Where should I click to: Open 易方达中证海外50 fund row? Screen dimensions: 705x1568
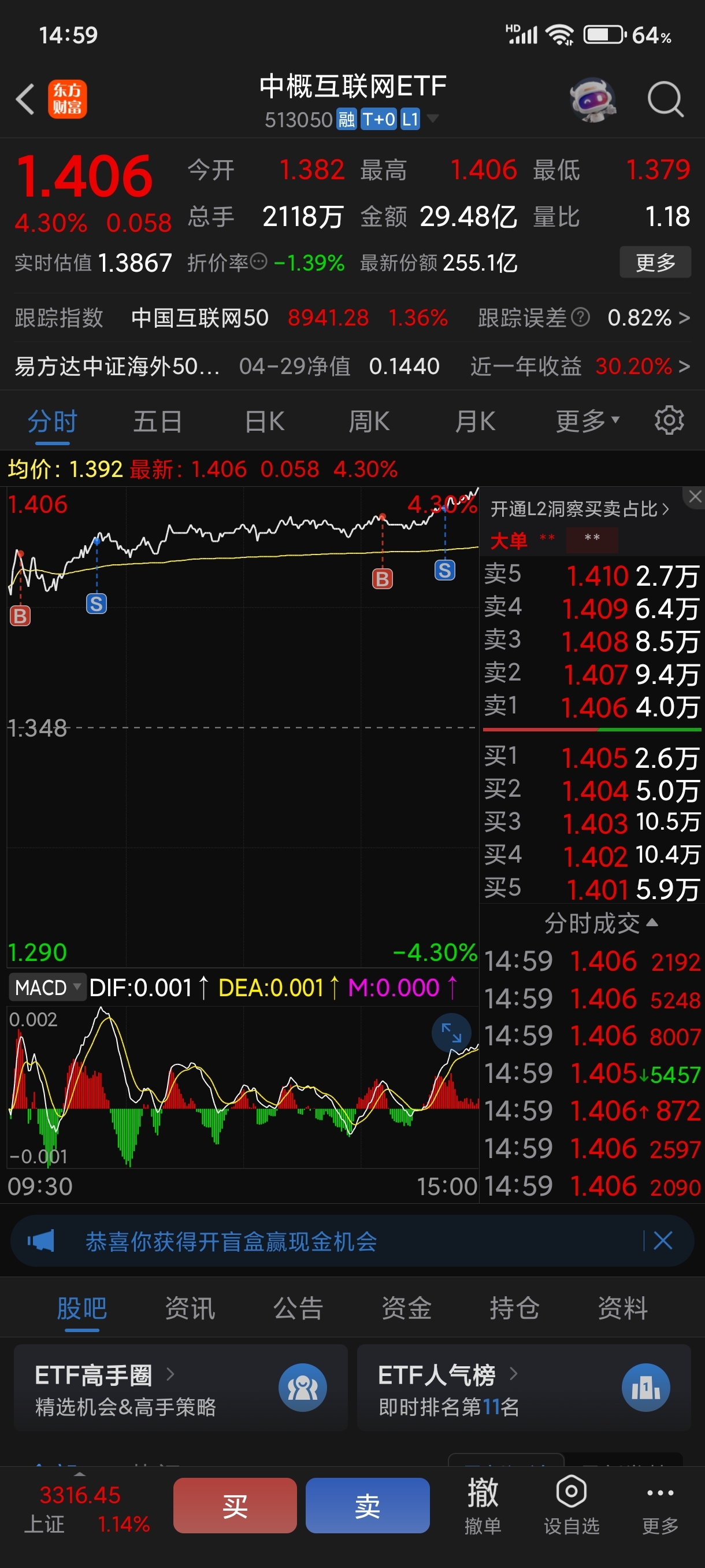(352, 366)
